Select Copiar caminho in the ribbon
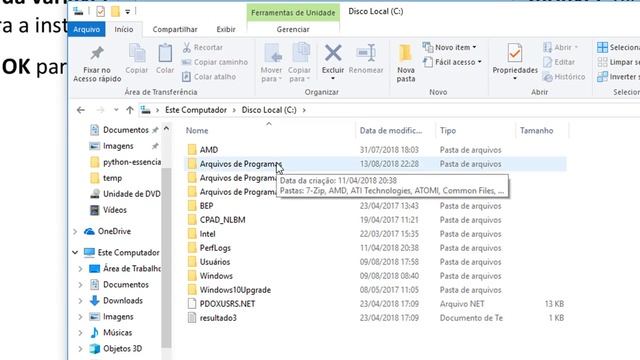 coord(215,62)
